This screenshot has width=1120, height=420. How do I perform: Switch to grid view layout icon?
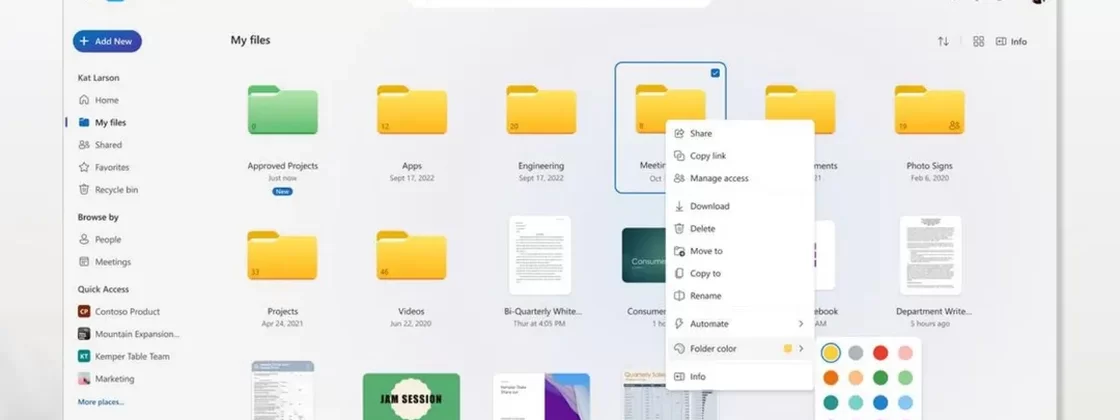[978, 42]
